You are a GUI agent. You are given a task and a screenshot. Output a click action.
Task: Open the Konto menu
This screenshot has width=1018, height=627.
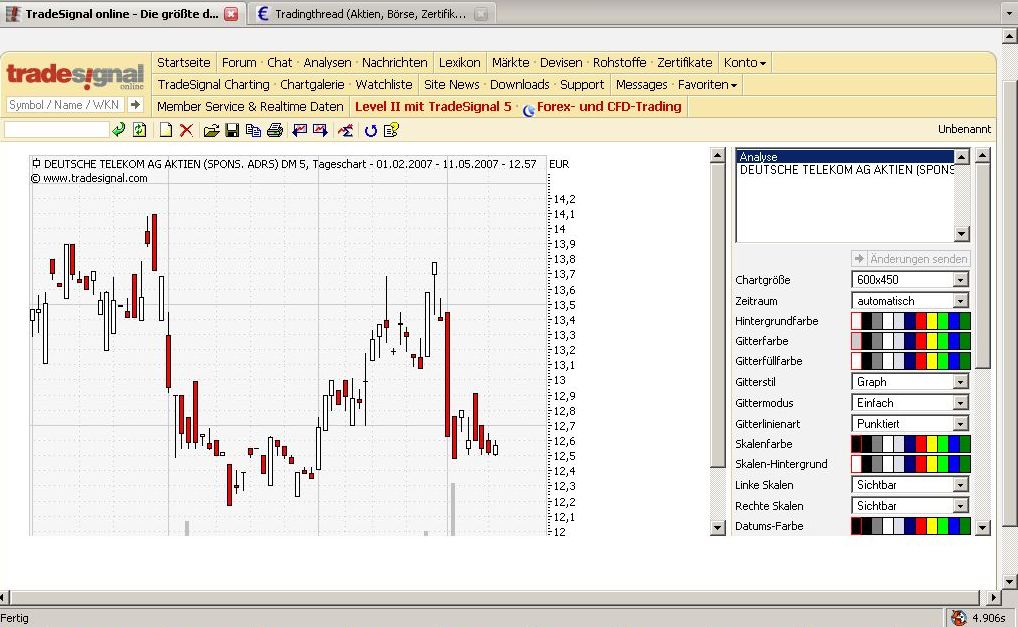click(x=745, y=62)
